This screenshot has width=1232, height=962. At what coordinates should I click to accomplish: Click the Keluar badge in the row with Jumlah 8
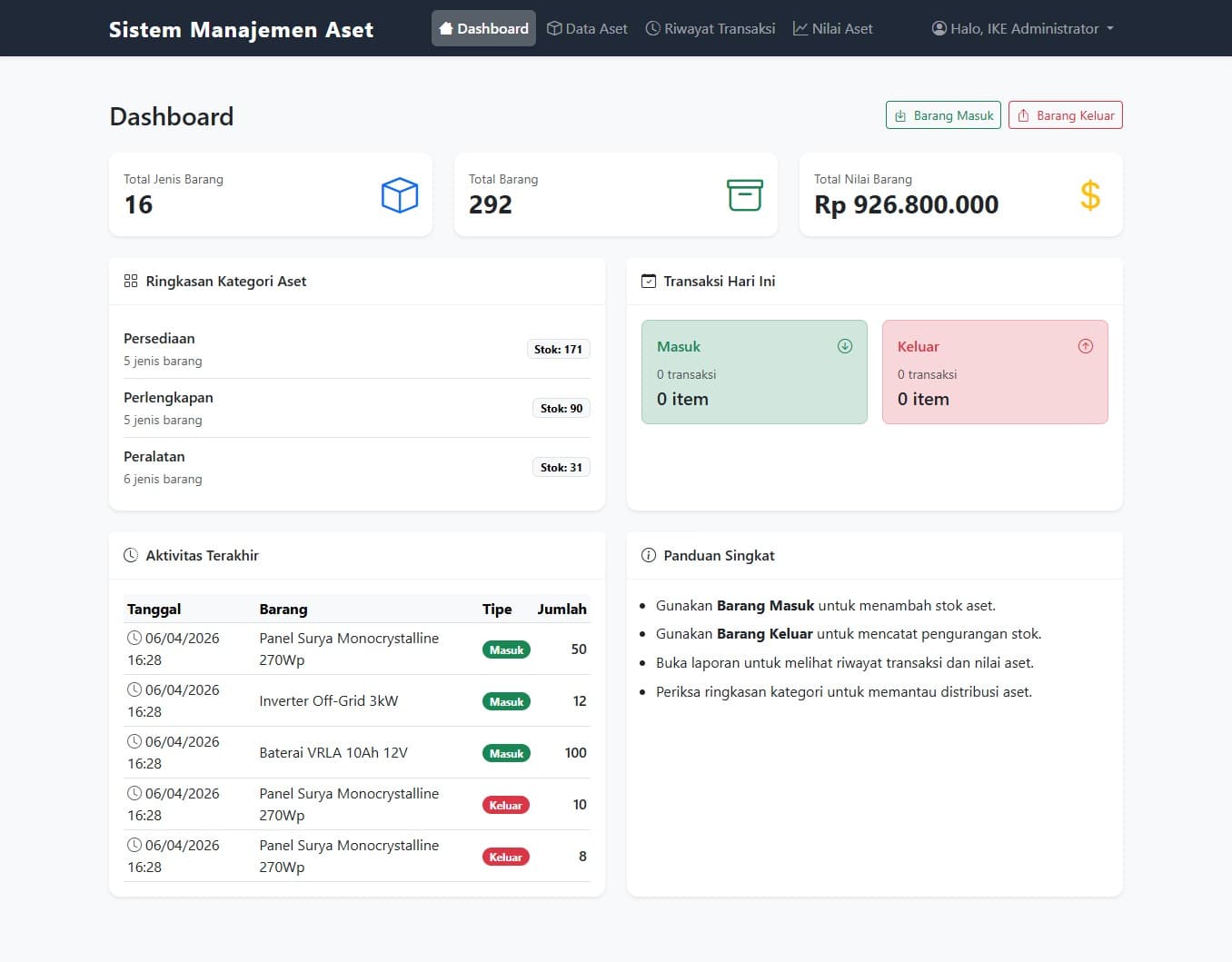coord(506,857)
